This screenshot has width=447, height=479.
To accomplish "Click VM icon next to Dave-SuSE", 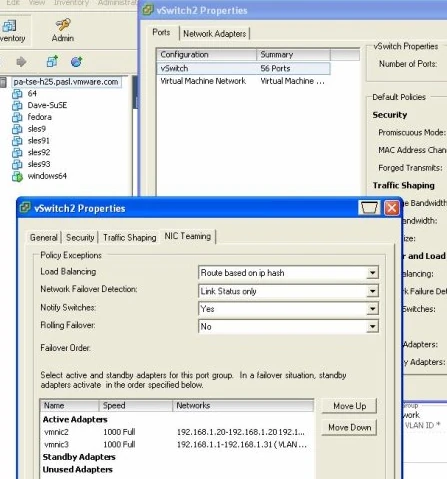I will pyautogui.click(x=17, y=106).
